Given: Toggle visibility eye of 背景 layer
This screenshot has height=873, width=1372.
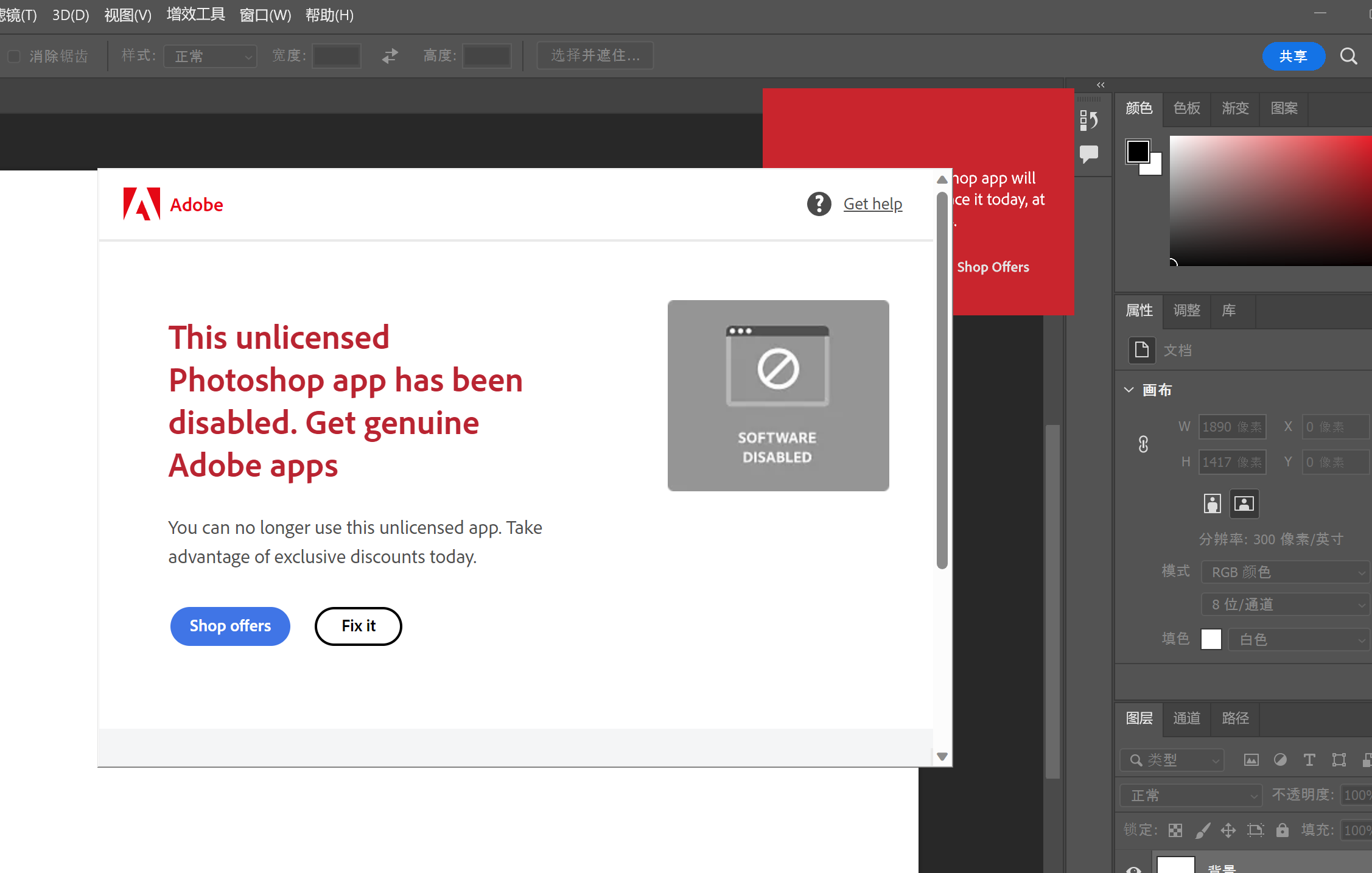Looking at the screenshot, I should tap(1133, 869).
